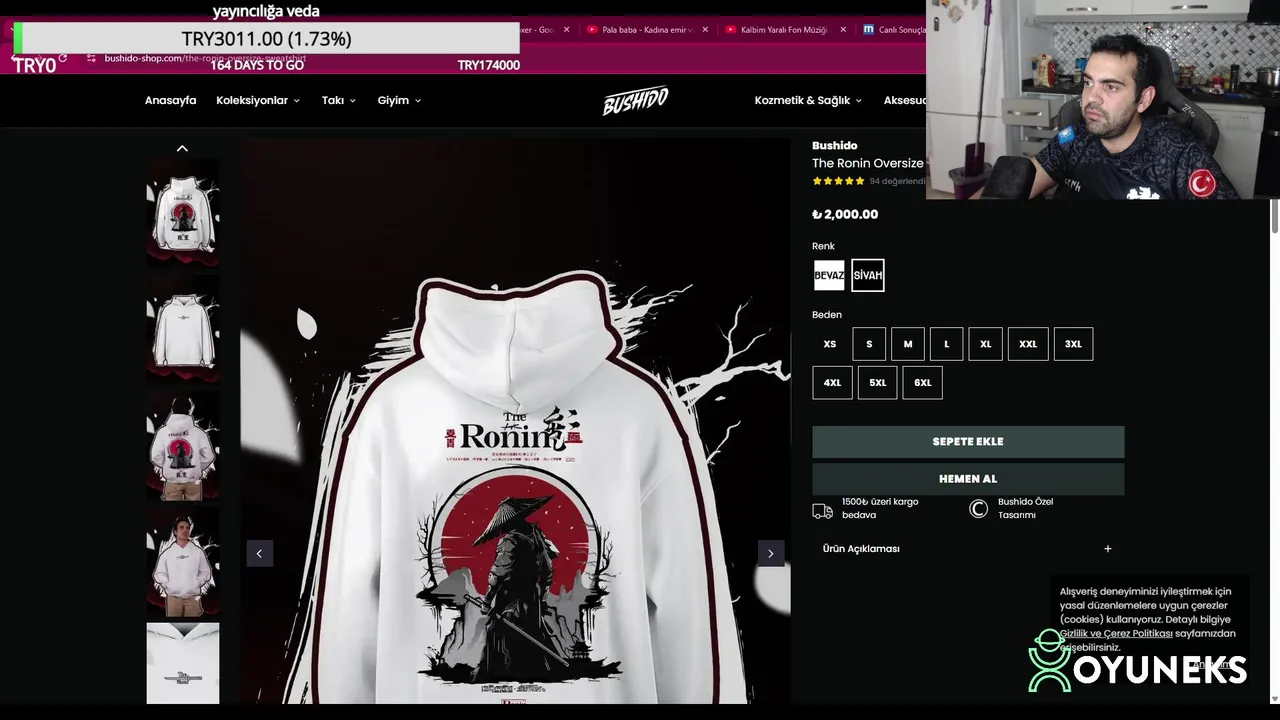Go to previous product image arrow
Screen dimensions: 1280x720
[260, 553]
